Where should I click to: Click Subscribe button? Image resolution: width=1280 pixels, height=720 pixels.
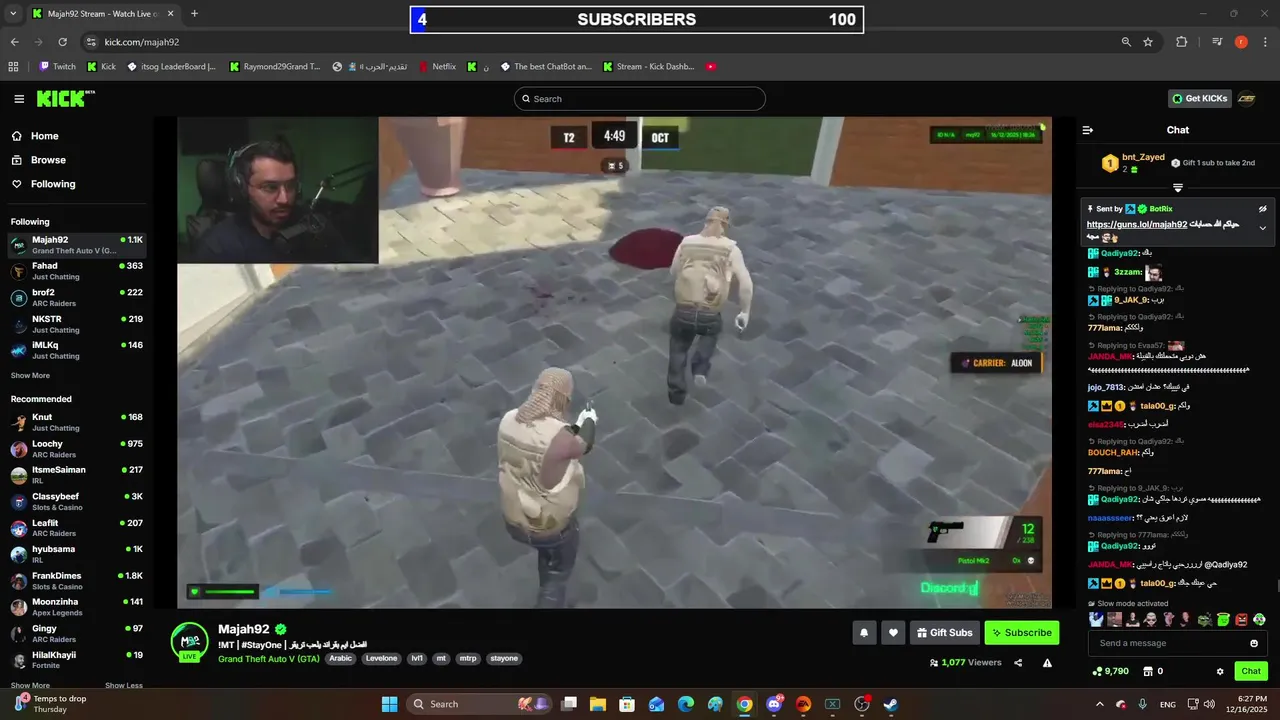(1021, 632)
